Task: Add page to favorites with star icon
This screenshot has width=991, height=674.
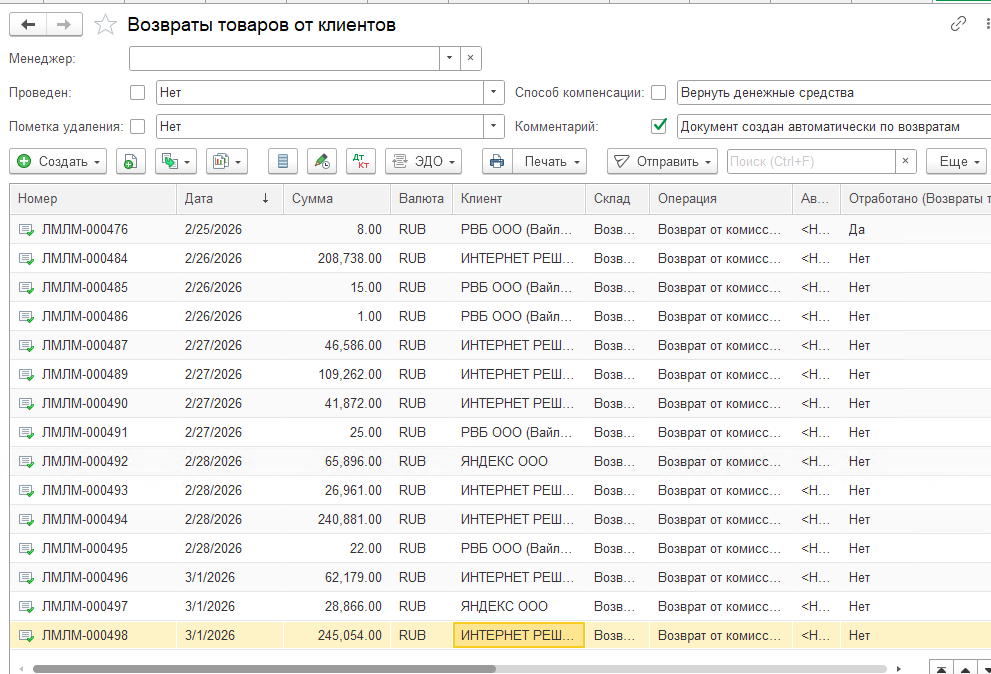Action: click(106, 25)
